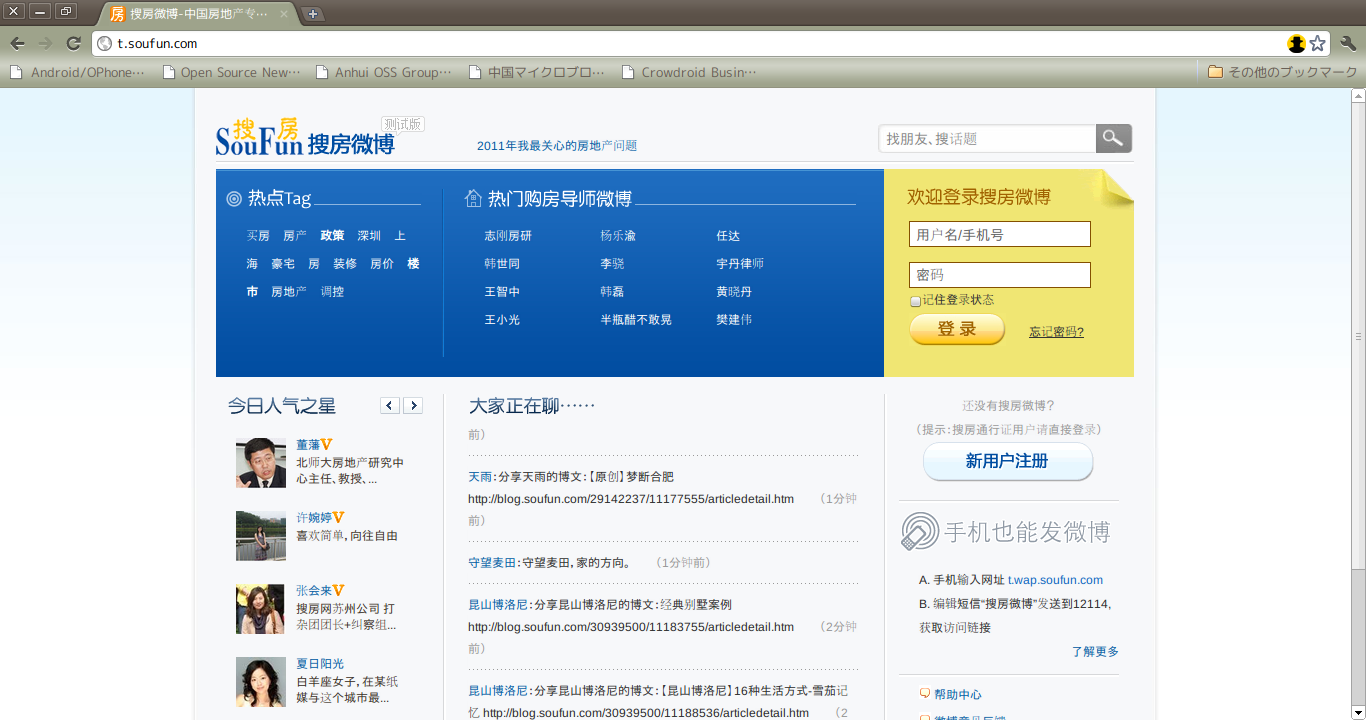Open the 30939500/11183755 article link
Viewport: 1366px width, 720px height.
631,627
